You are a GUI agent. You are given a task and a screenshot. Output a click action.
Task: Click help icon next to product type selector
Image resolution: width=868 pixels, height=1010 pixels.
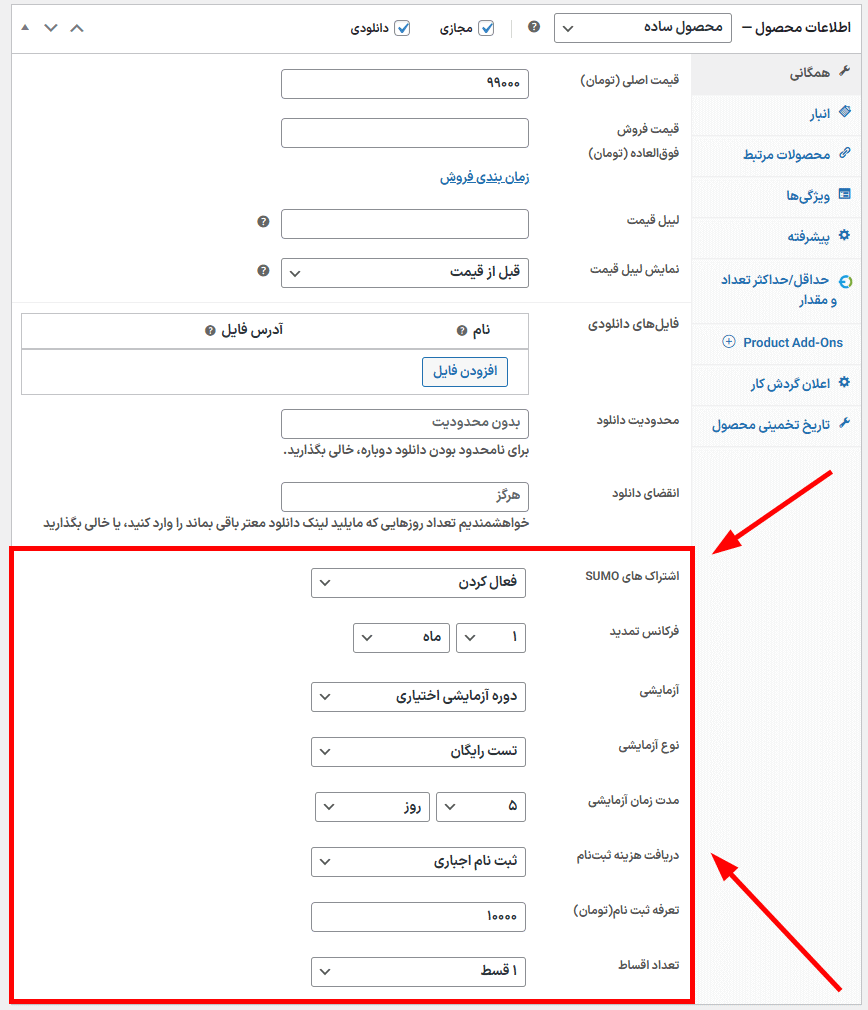534,26
